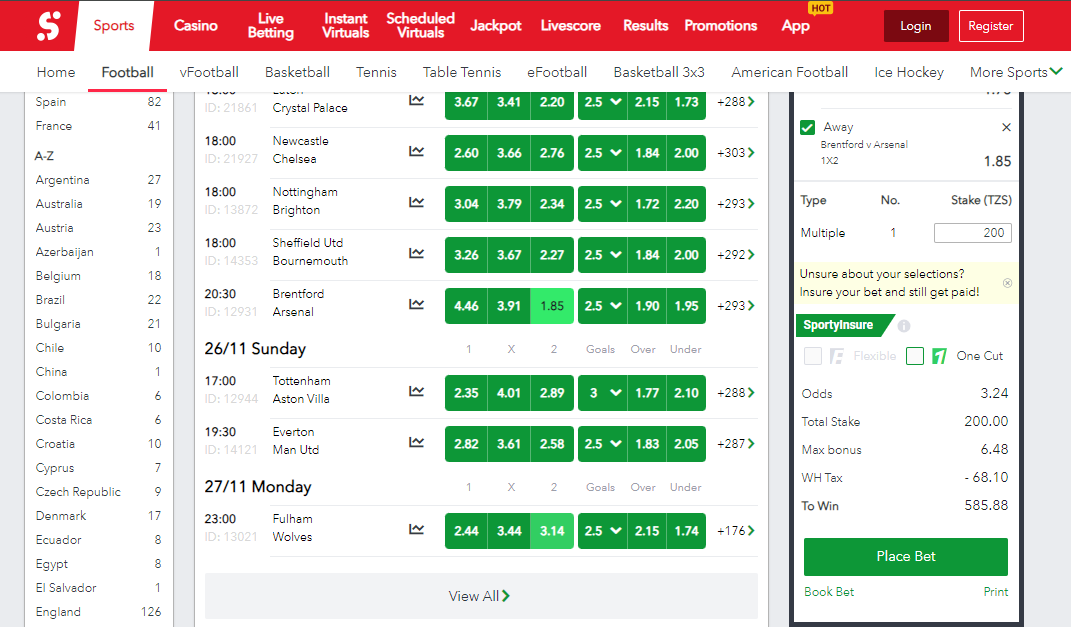This screenshot has height=627, width=1071.
Task: Expand +176 more markets for Fulham v Wolves
Action: [736, 531]
